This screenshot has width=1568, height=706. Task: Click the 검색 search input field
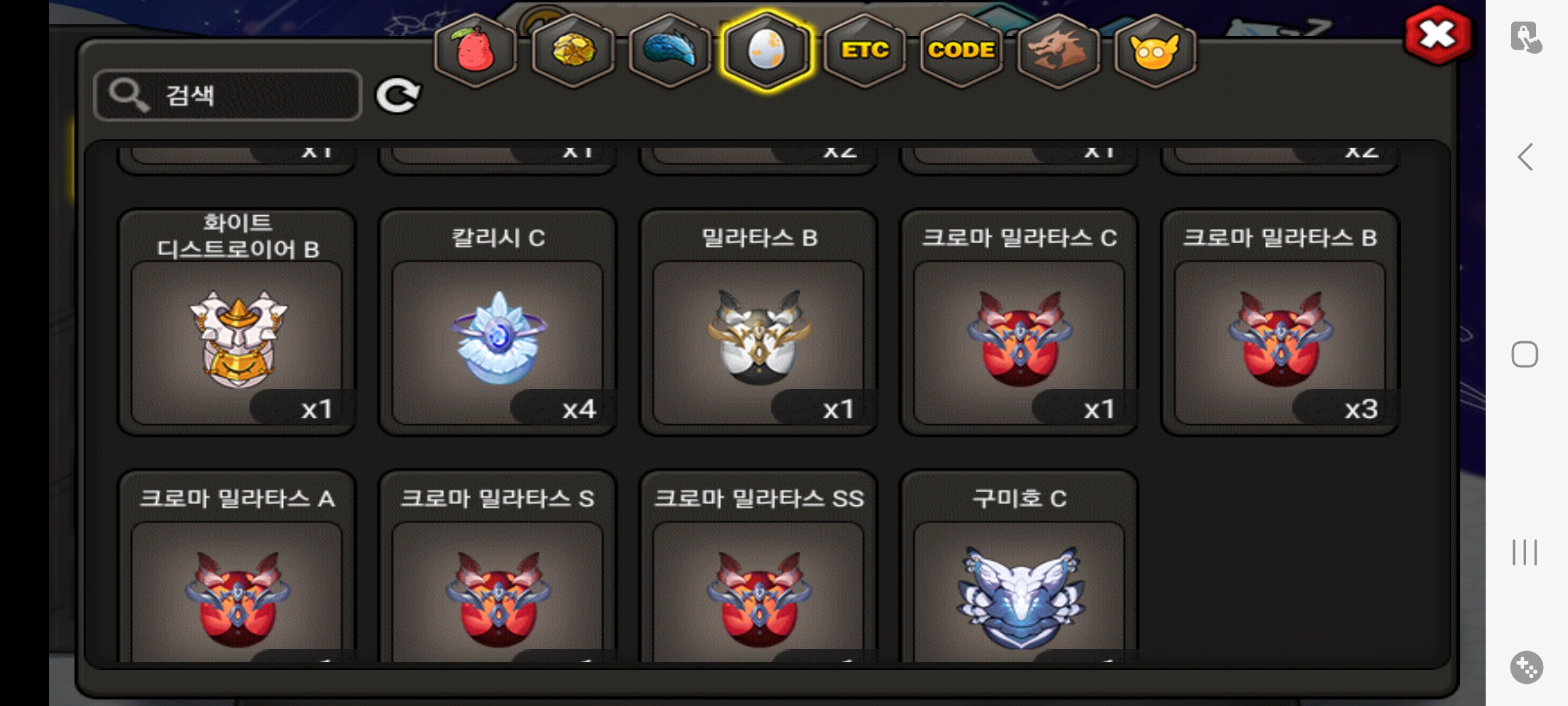pyautogui.click(x=227, y=95)
